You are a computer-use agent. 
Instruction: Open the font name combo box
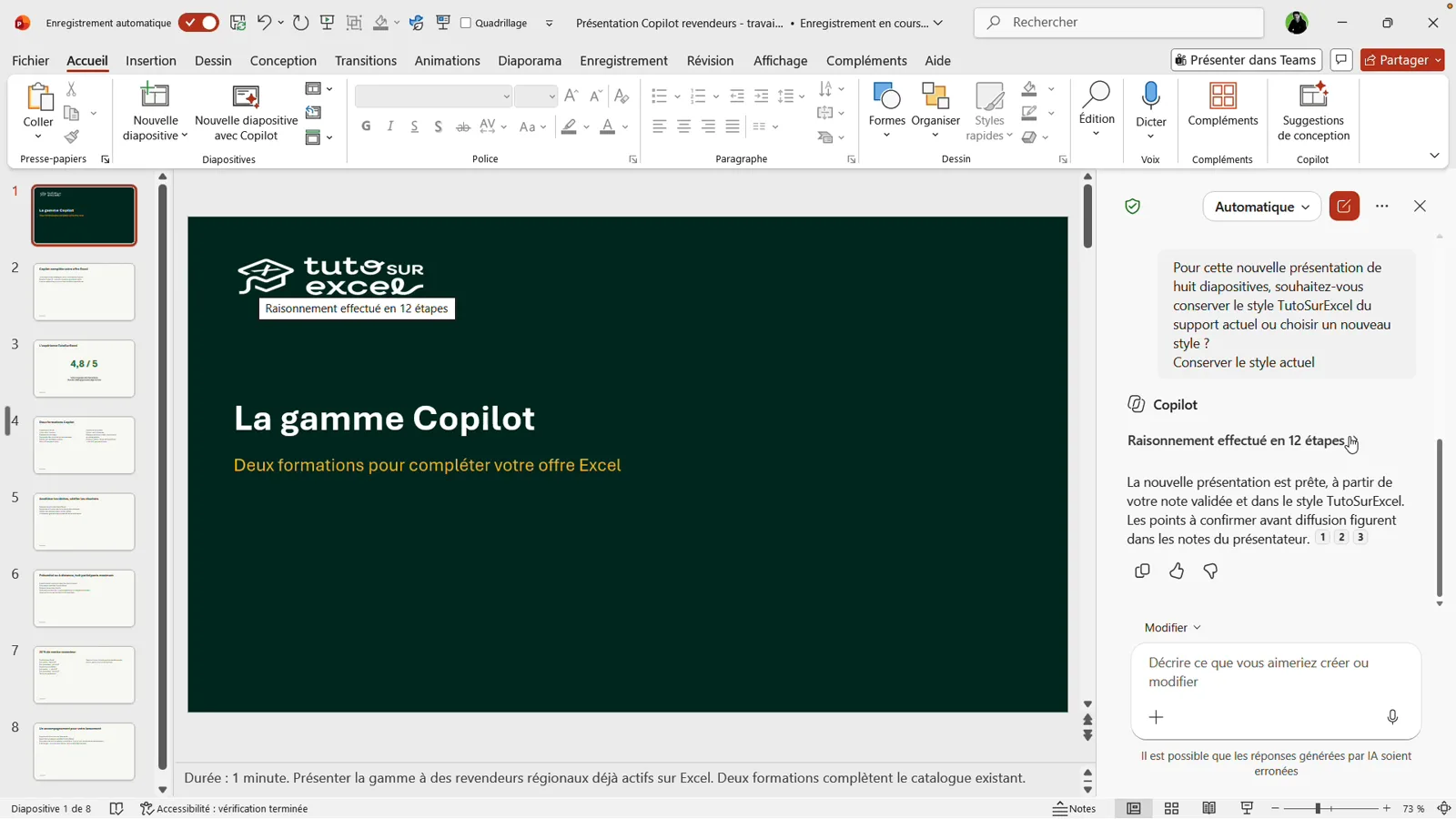click(x=433, y=96)
